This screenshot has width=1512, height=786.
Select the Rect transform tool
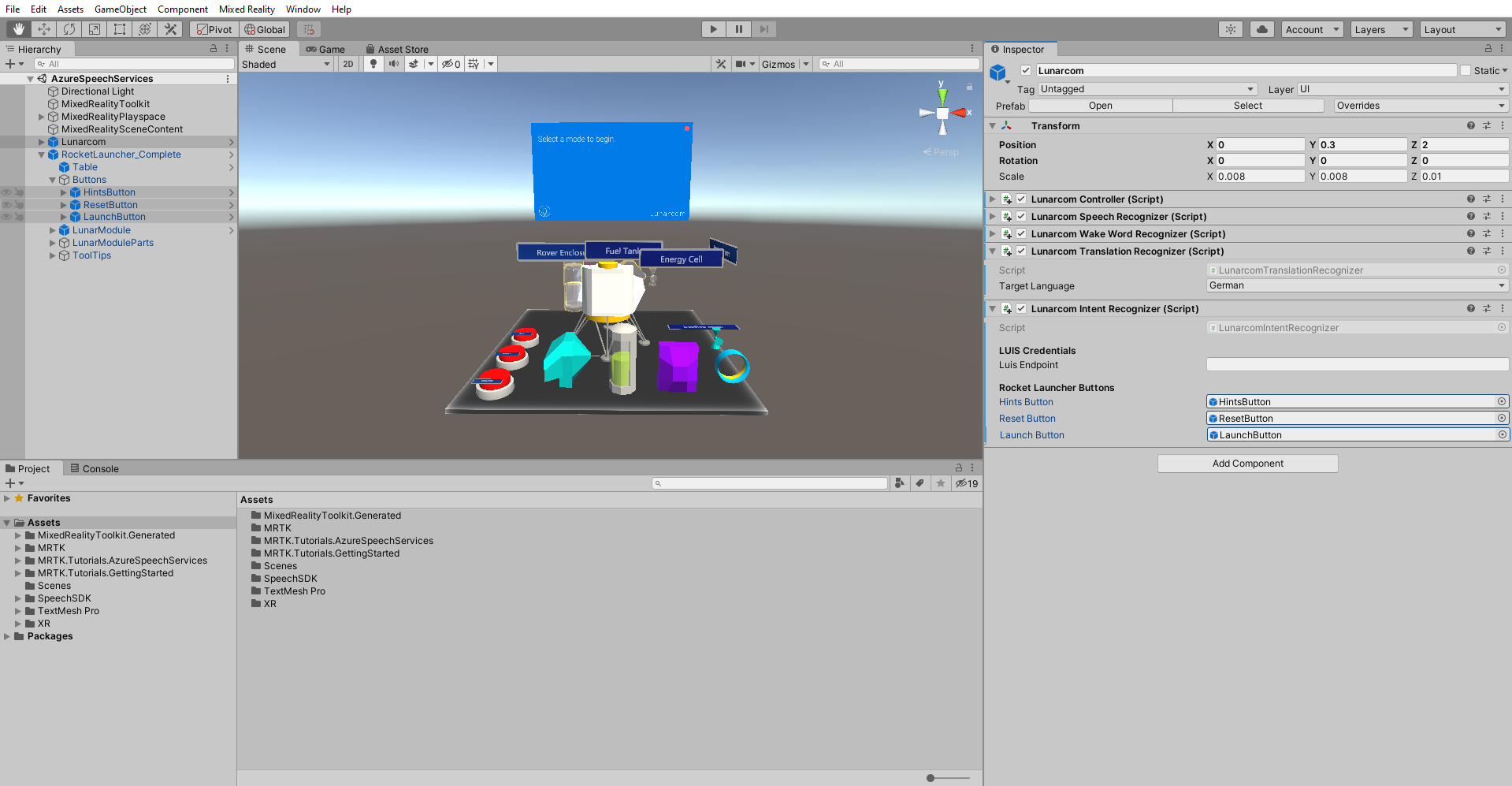pyautogui.click(x=120, y=29)
